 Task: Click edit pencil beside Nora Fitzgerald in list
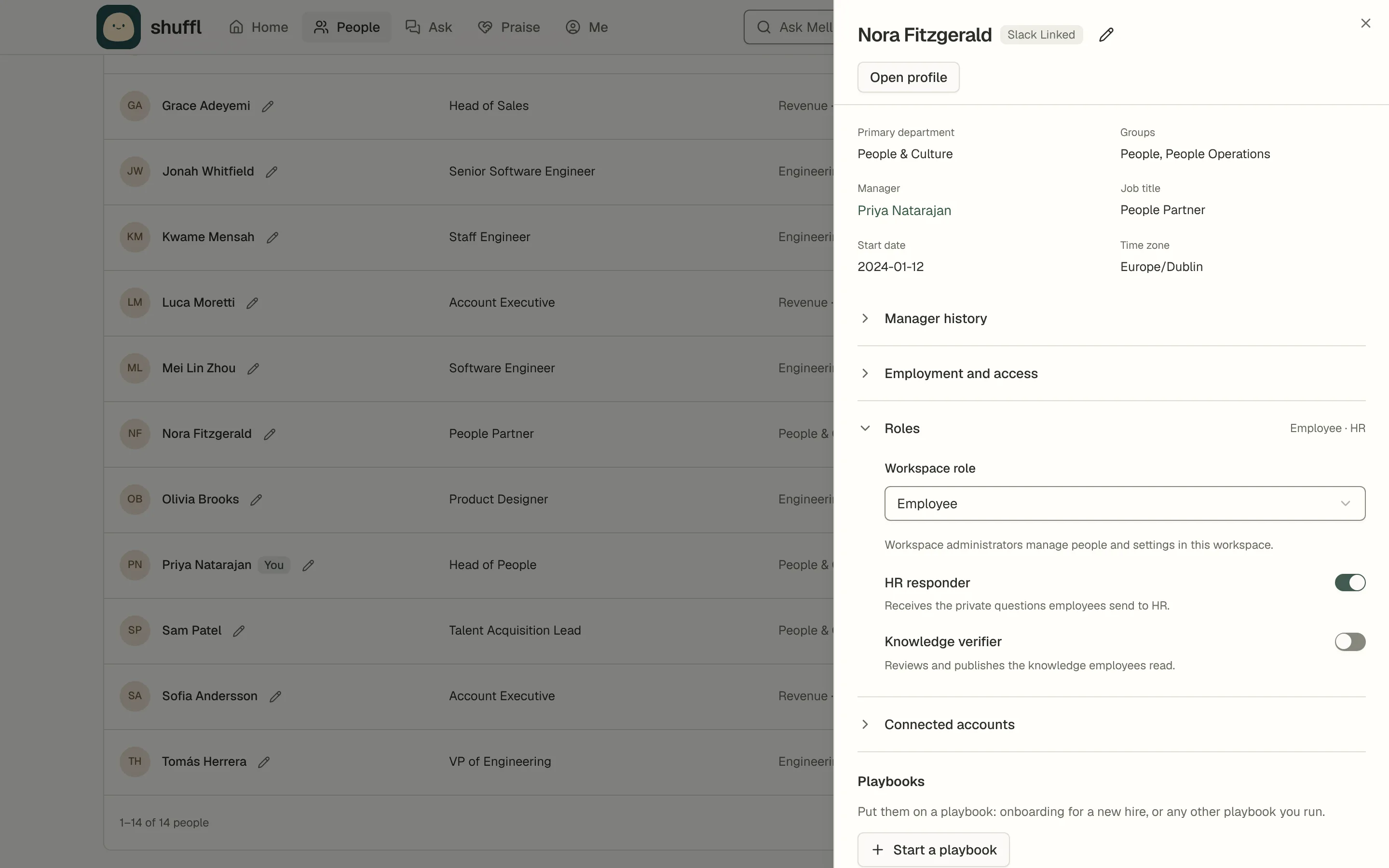click(x=269, y=434)
